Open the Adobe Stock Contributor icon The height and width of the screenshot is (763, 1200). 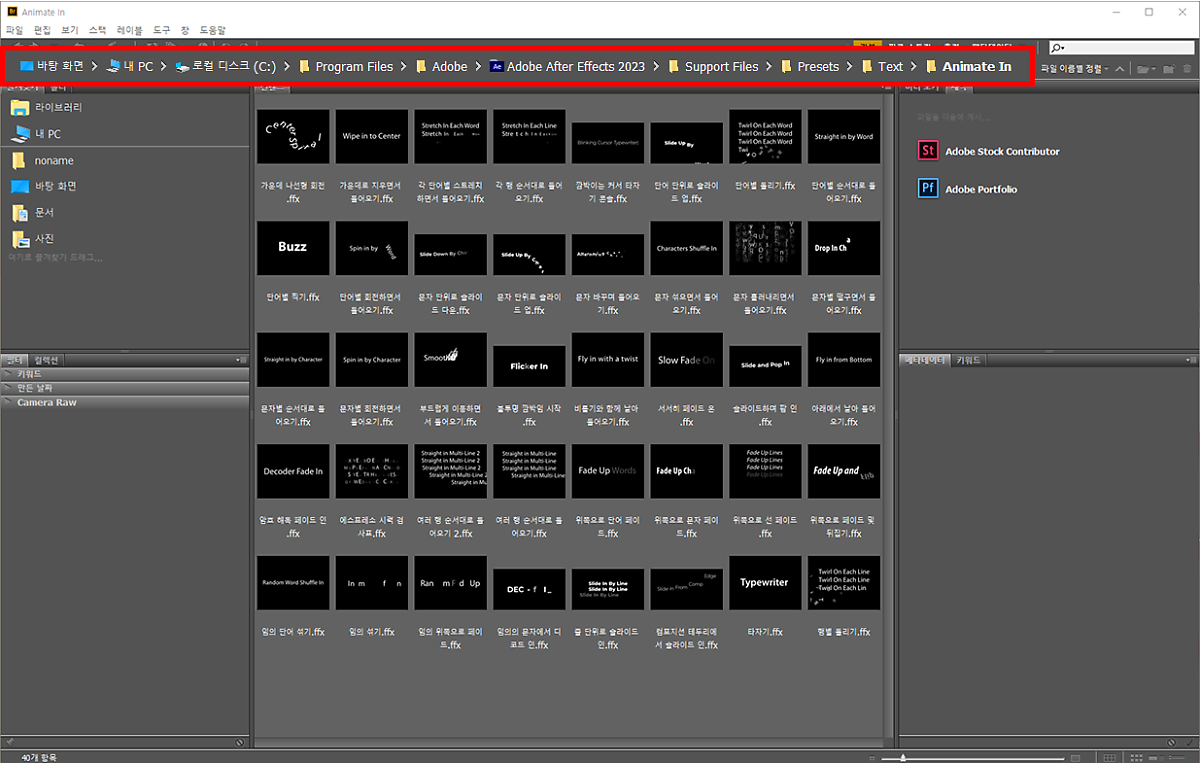click(927, 151)
